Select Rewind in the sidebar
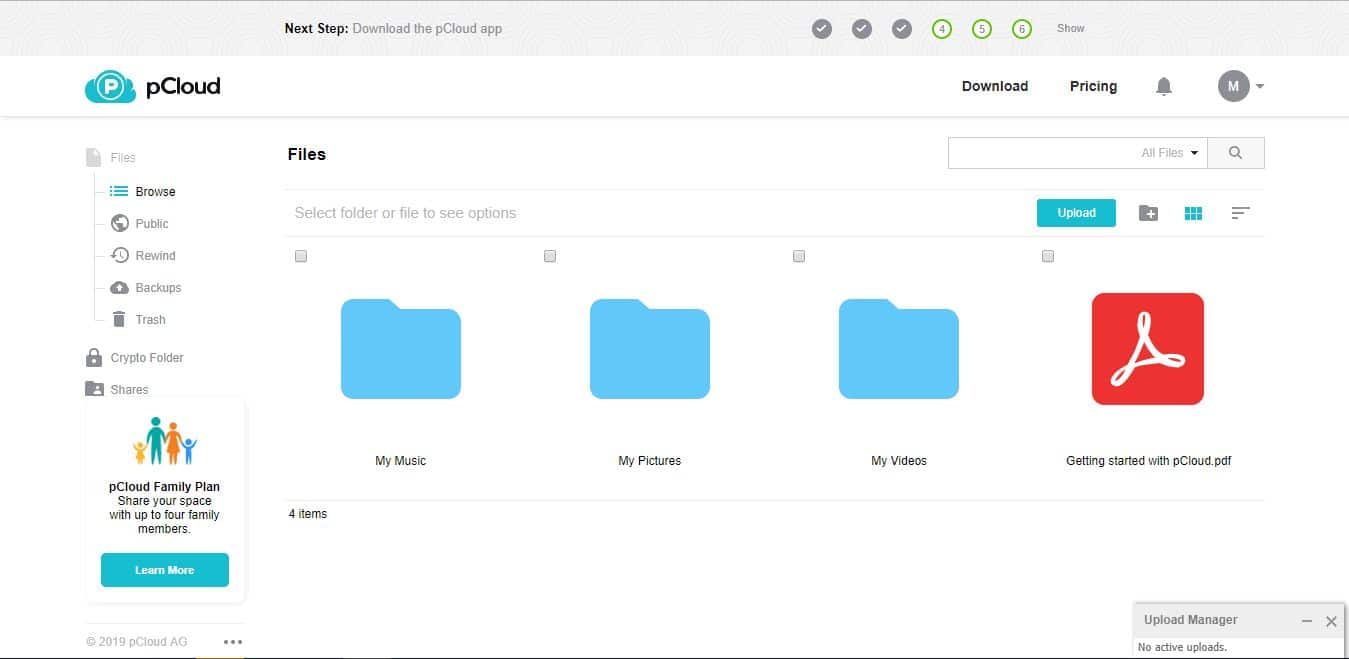Screen dimensions: 1349x659 click(x=155, y=256)
